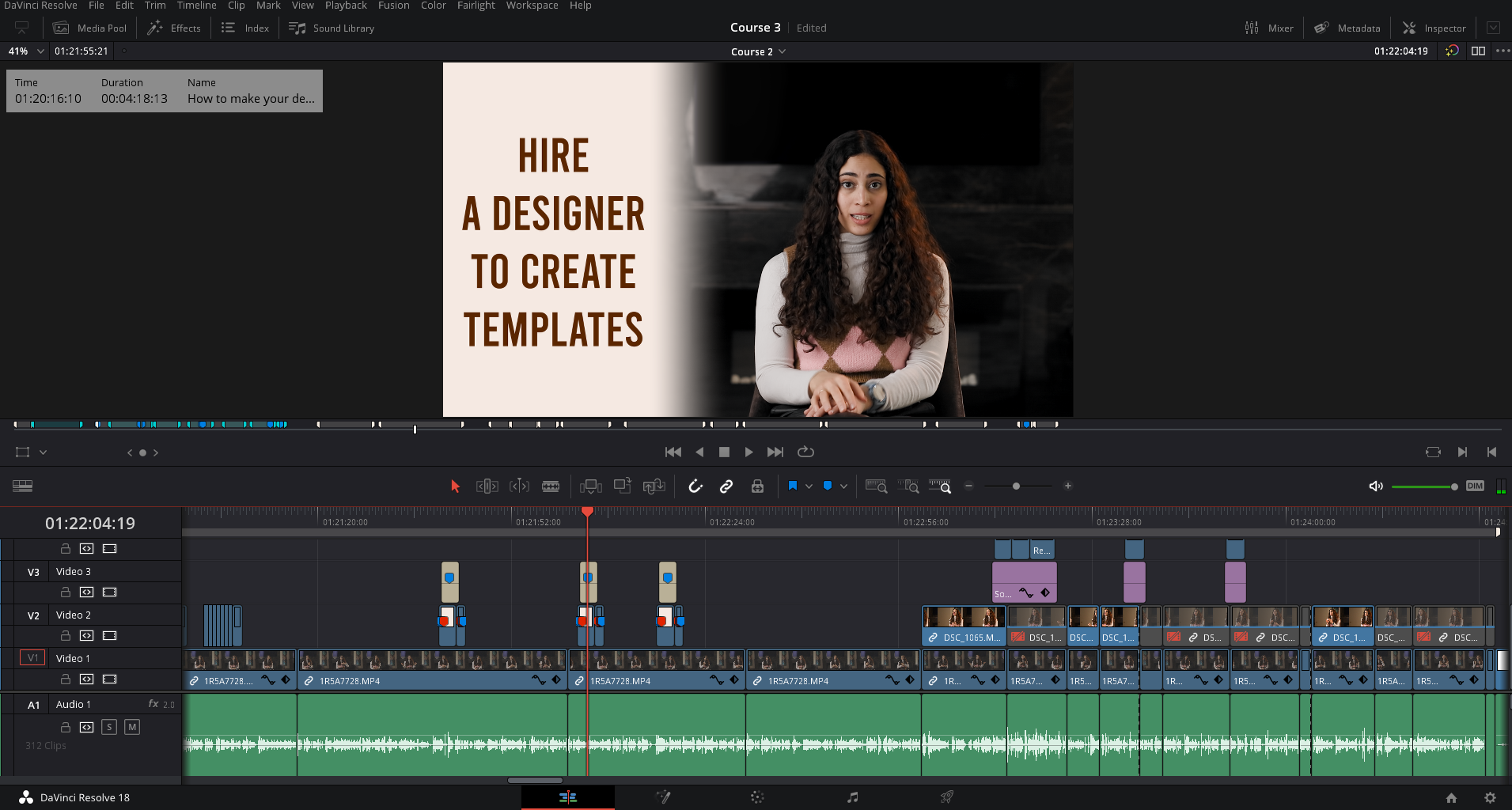Screen dimensions: 1512x810
Task: Lock the Video 3 track
Action: [66, 592]
